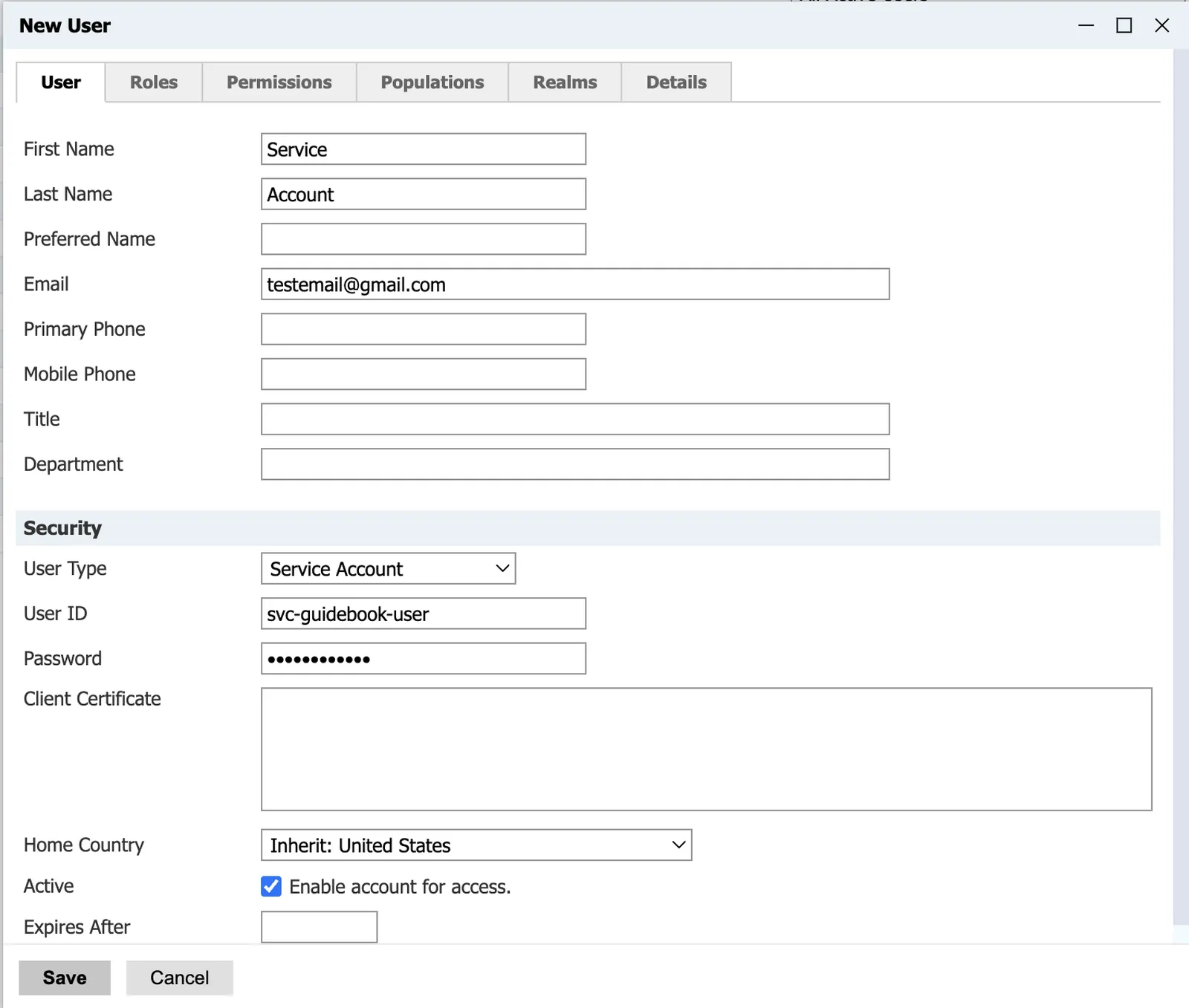Save the new user

click(x=65, y=978)
